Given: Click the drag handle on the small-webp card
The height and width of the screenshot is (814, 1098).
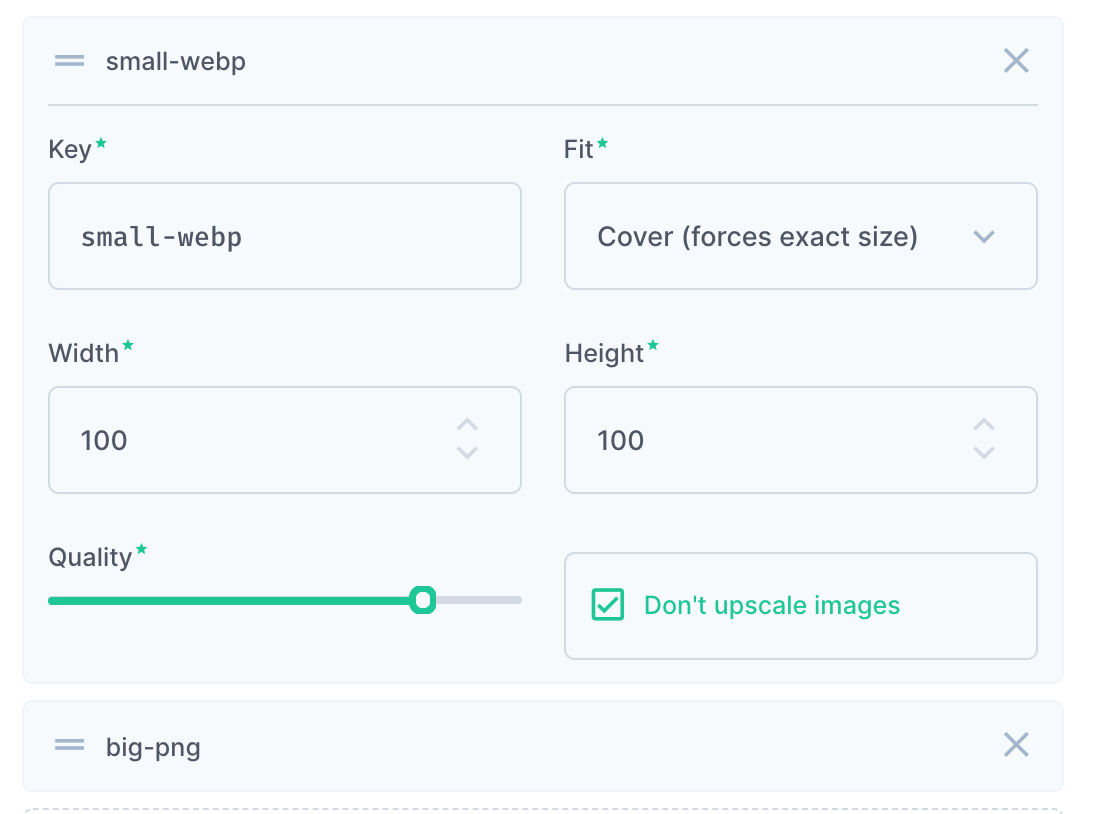Looking at the screenshot, I should pyautogui.click(x=68, y=60).
